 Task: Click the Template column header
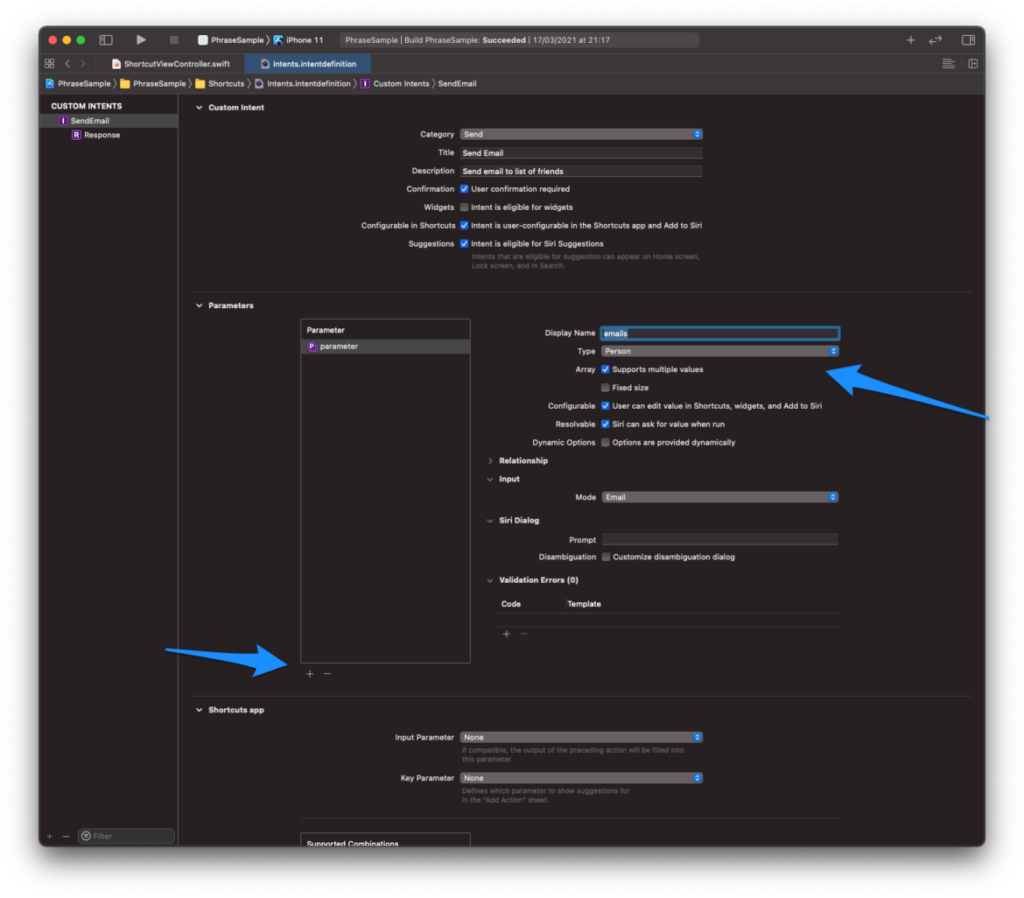[x=584, y=604]
